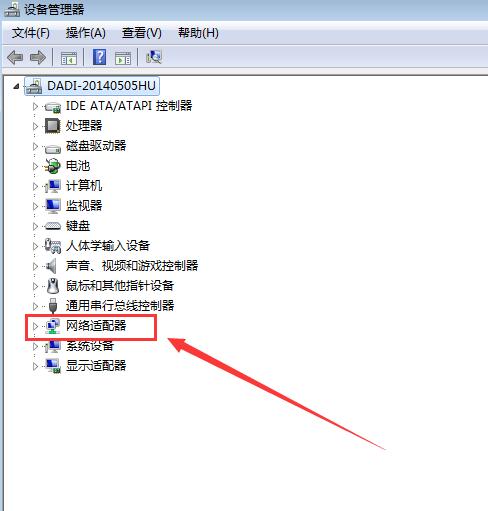
Task: Toggle the console tree pane toolbar icon
Action: point(69,58)
